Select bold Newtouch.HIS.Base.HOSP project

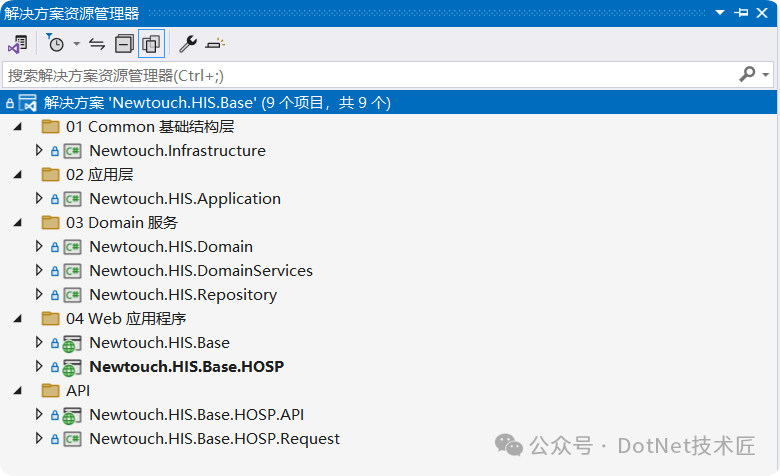point(187,367)
